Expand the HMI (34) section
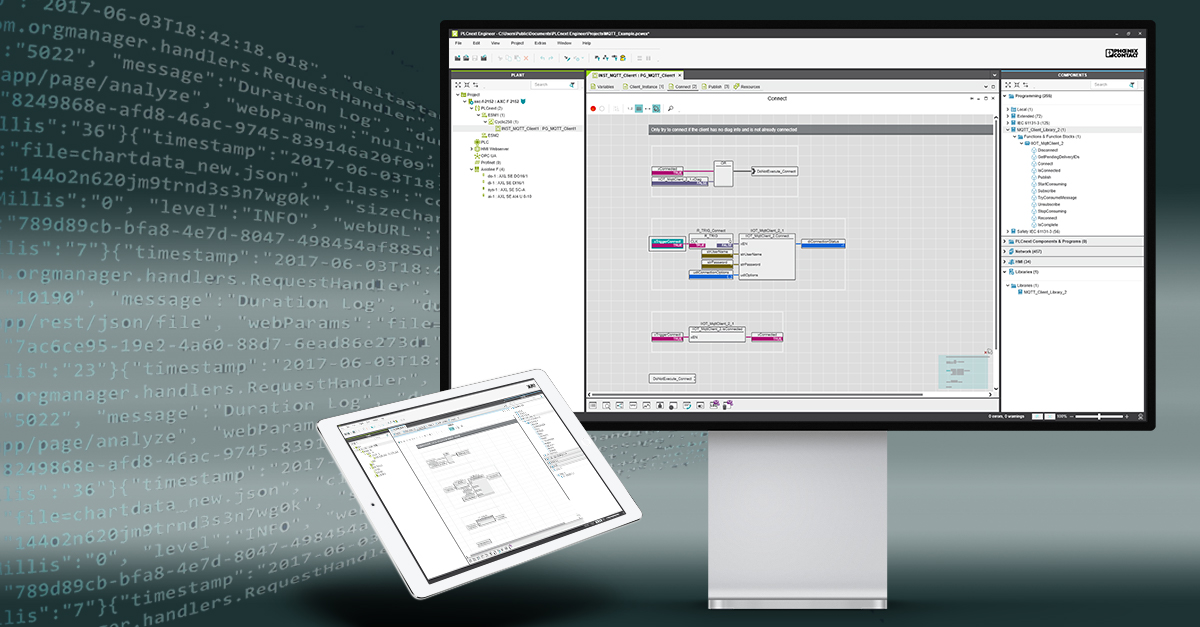Image resolution: width=1200 pixels, height=627 pixels. (1004, 261)
